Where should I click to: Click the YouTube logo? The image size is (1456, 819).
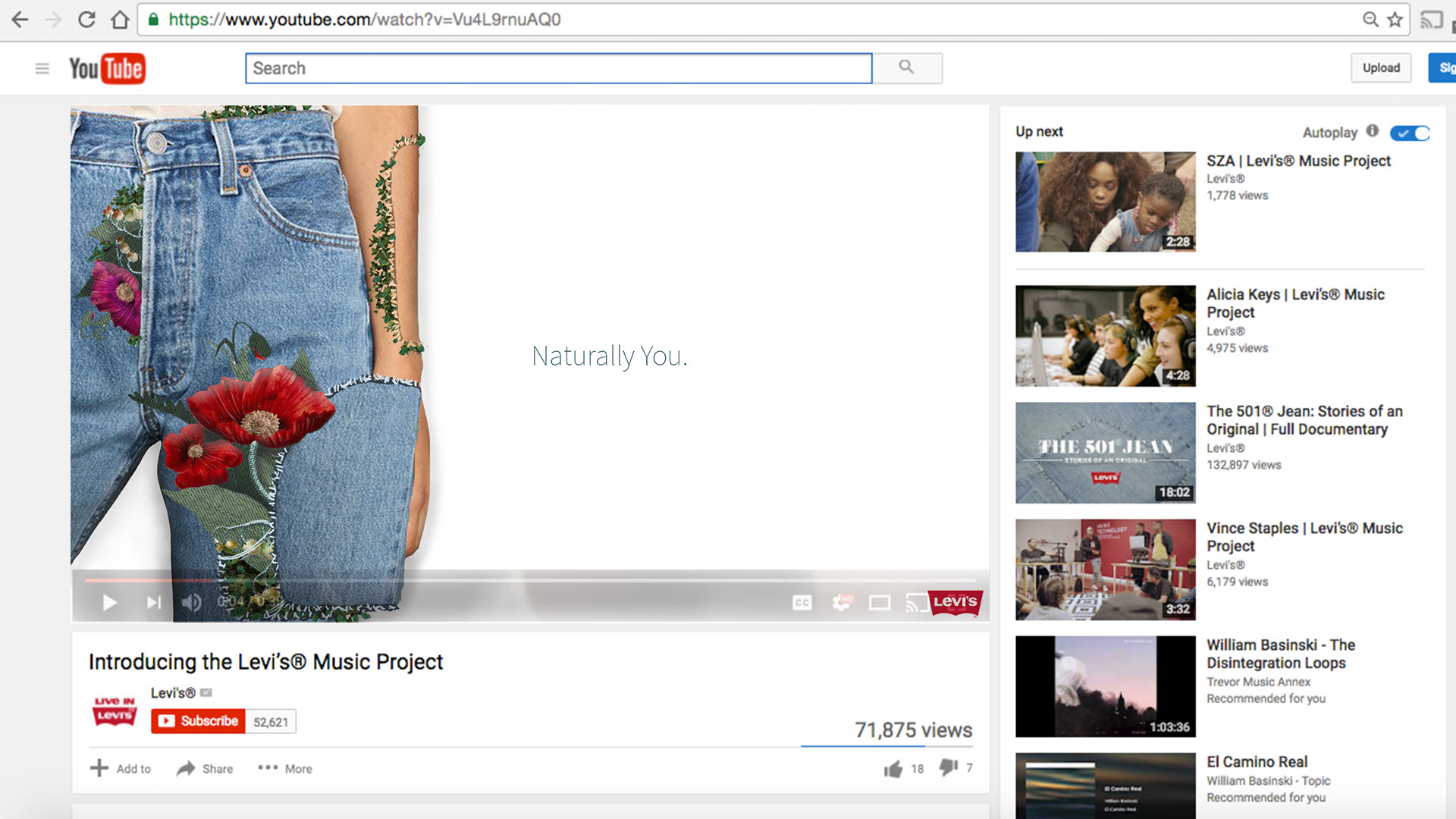107,68
